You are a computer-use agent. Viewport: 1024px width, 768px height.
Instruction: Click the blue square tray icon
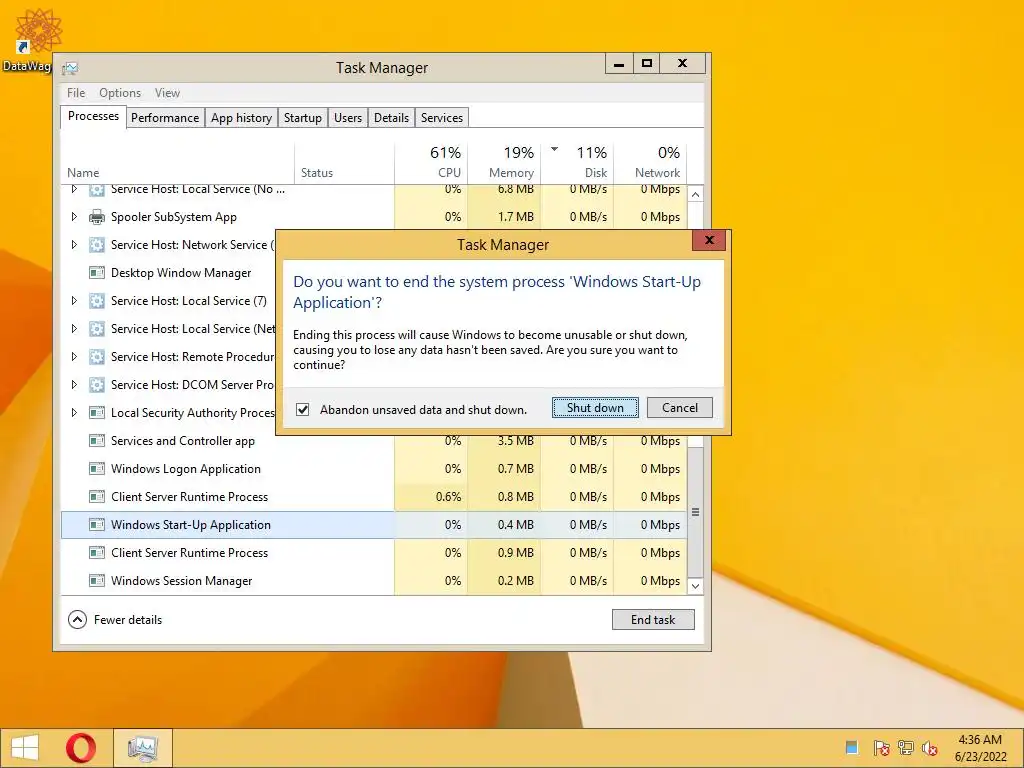852,747
